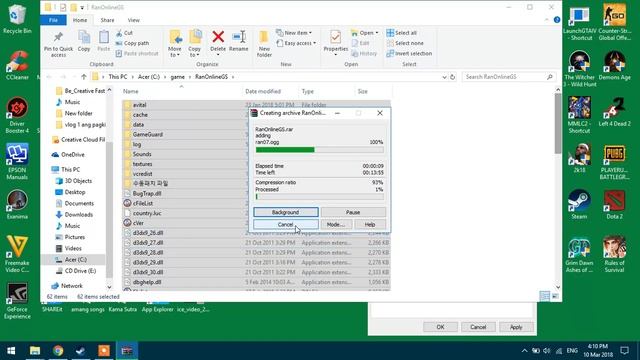Show hidden system tray icons
This screenshot has width=640, height=360.
click(524, 351)
